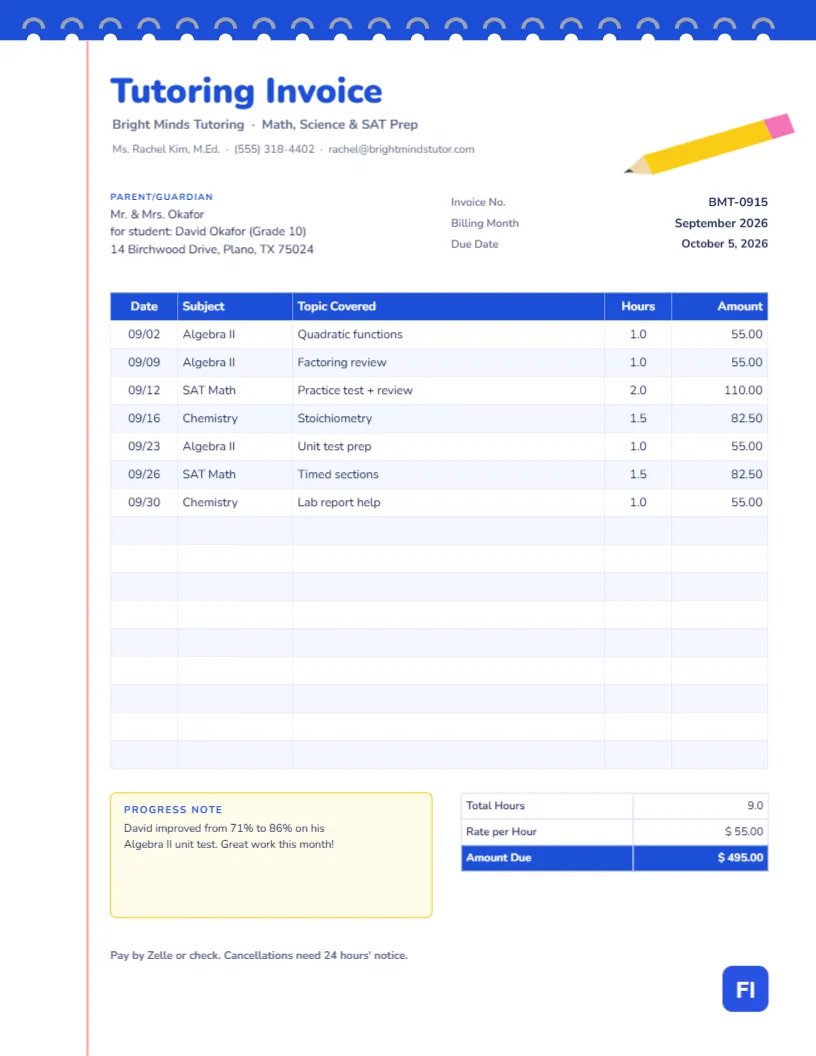Screen dimensions: 816x1056
Task: Click total hours value 9.0
Action: (755, 805)
